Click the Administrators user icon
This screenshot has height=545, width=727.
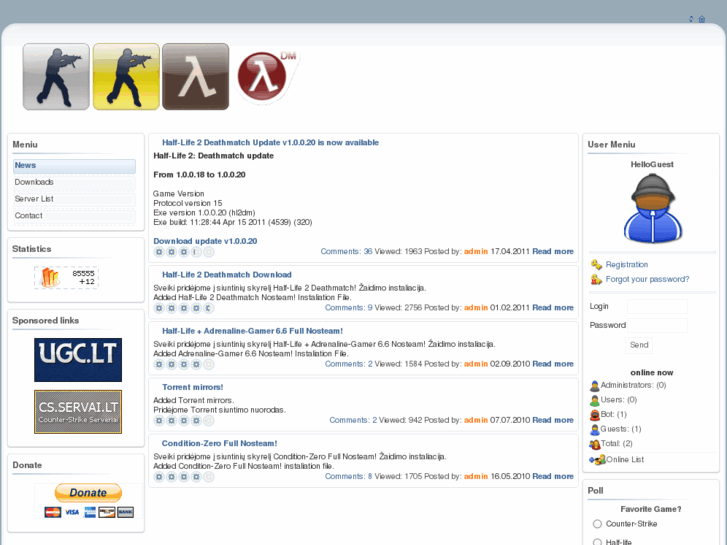pos(594,385)
